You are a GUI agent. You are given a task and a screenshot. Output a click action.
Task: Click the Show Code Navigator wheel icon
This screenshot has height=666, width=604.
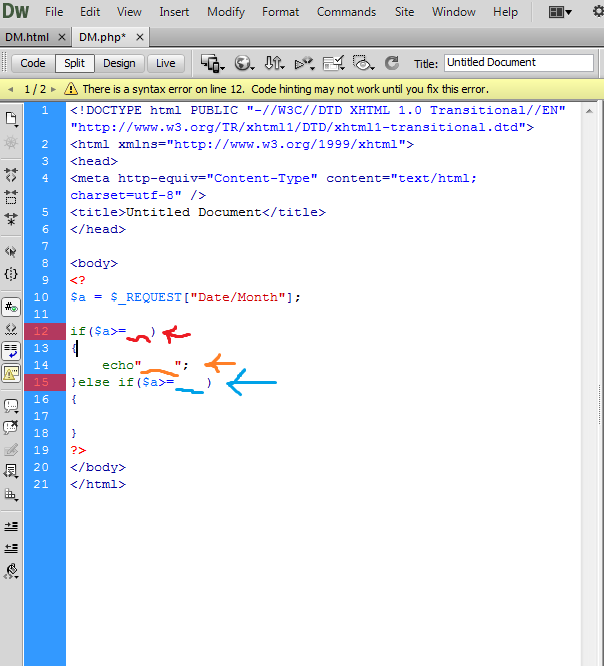point(11,142)
